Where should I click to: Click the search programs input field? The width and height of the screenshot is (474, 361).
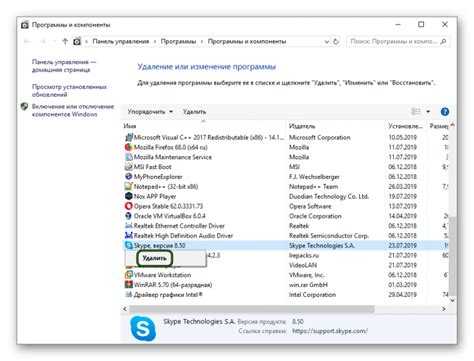click(394, 42)
